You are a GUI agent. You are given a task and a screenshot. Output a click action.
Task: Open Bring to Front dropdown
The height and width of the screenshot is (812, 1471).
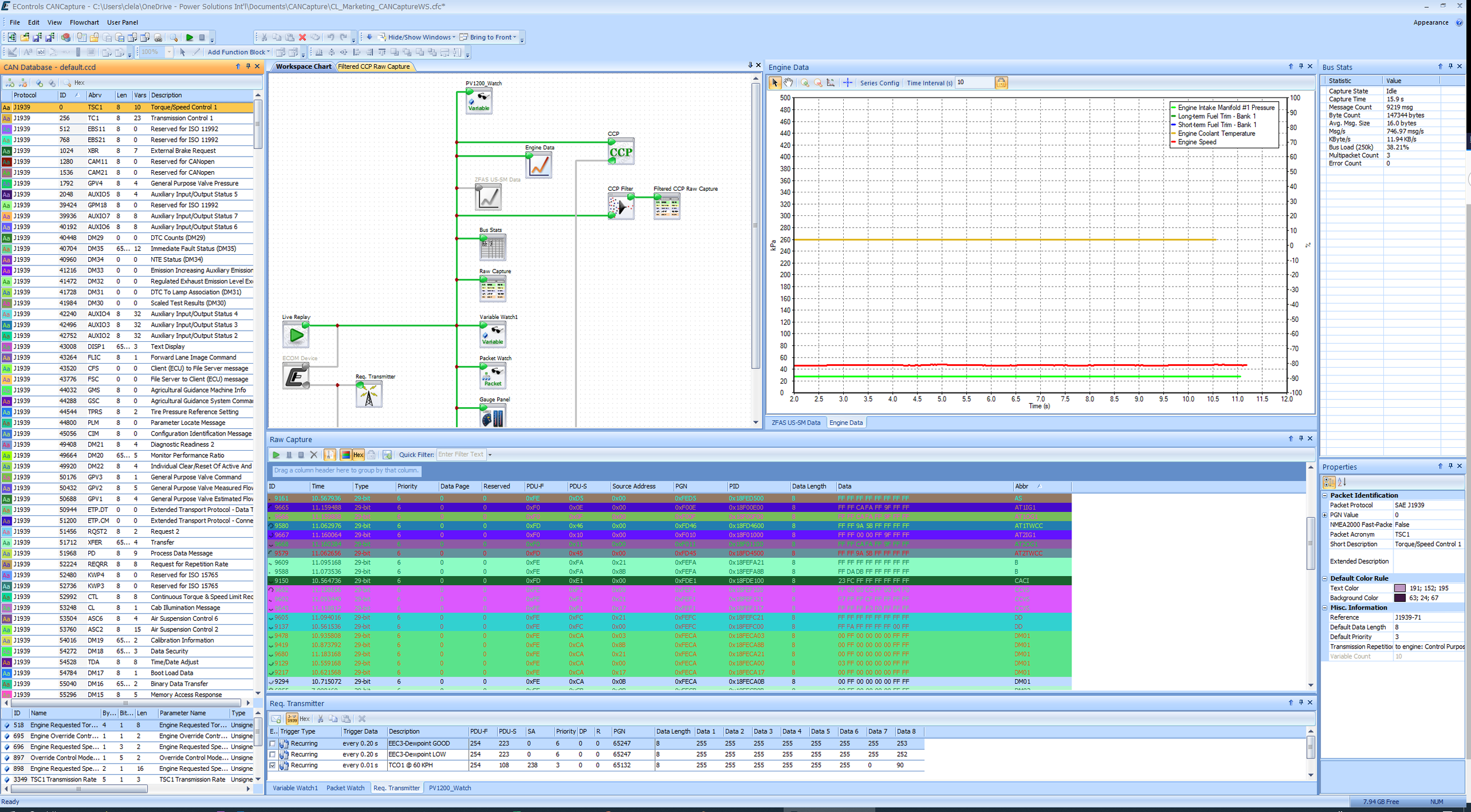488,38
